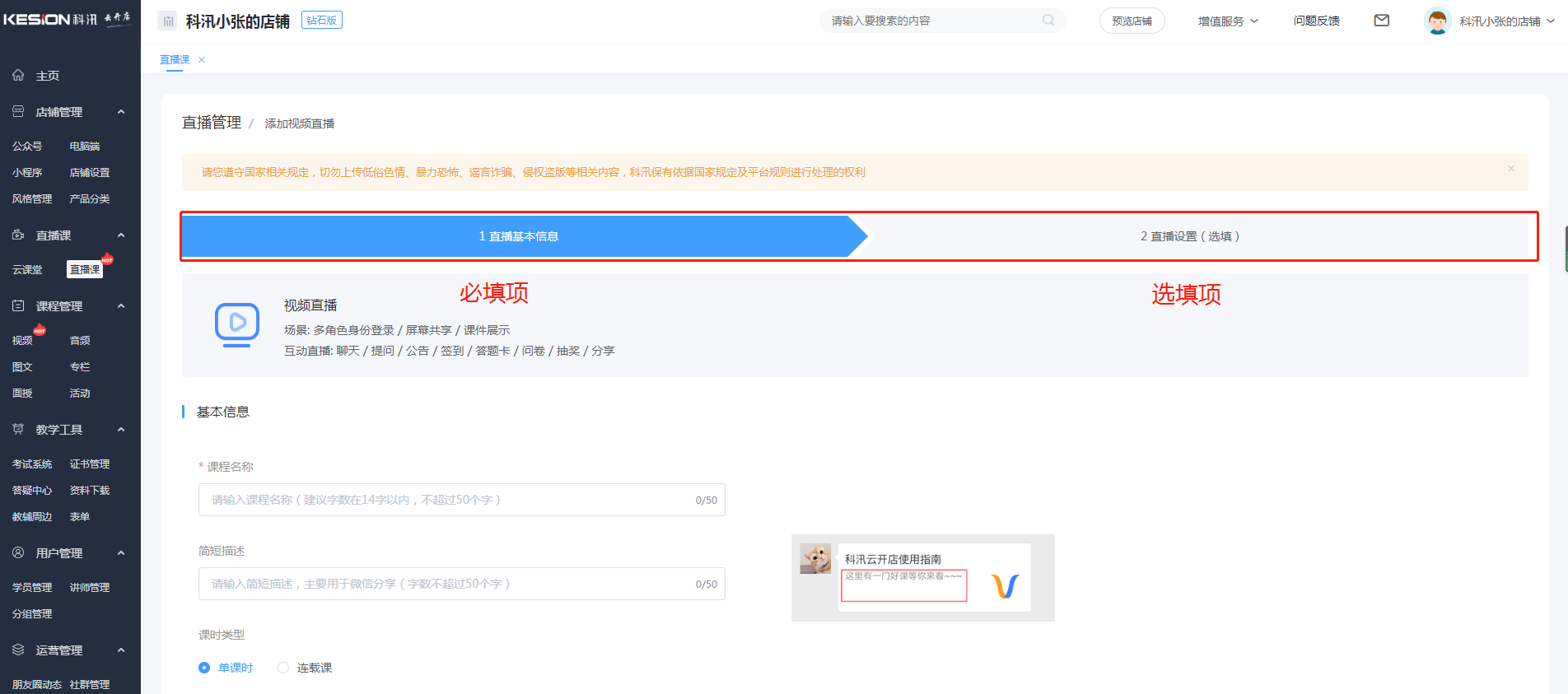Select the 单课时 radio option
This screenshot has height=694, width=1568.
tap(204, 668)
